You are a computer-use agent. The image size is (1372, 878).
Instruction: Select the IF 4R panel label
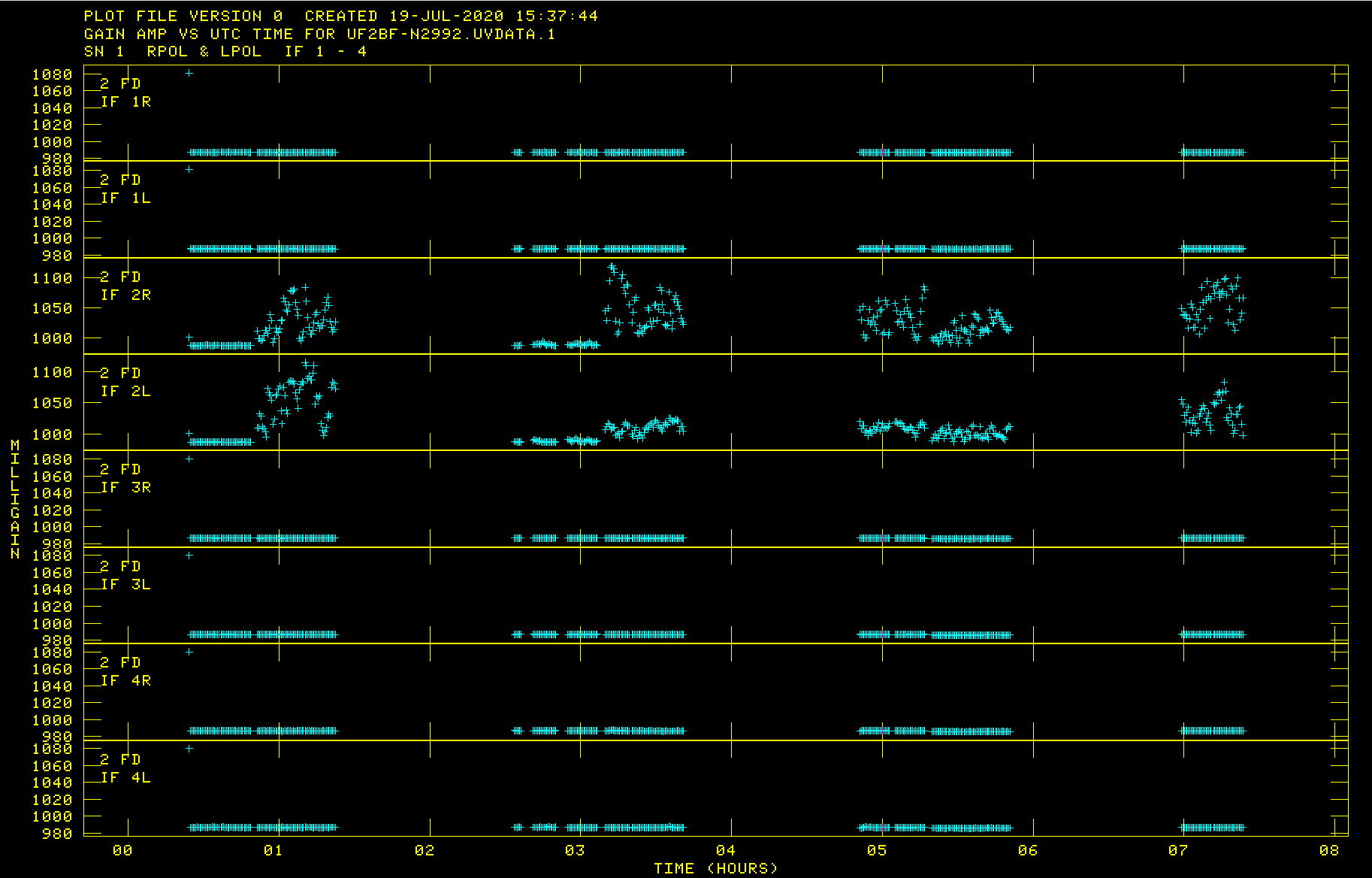point(125,680)
